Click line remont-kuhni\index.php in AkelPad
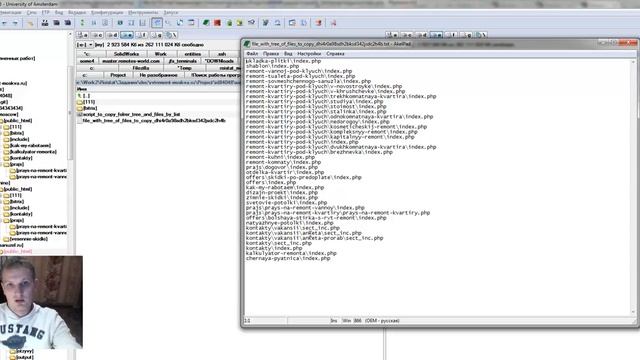This screenshot has width=640, height=360. [x=280, y=157]
